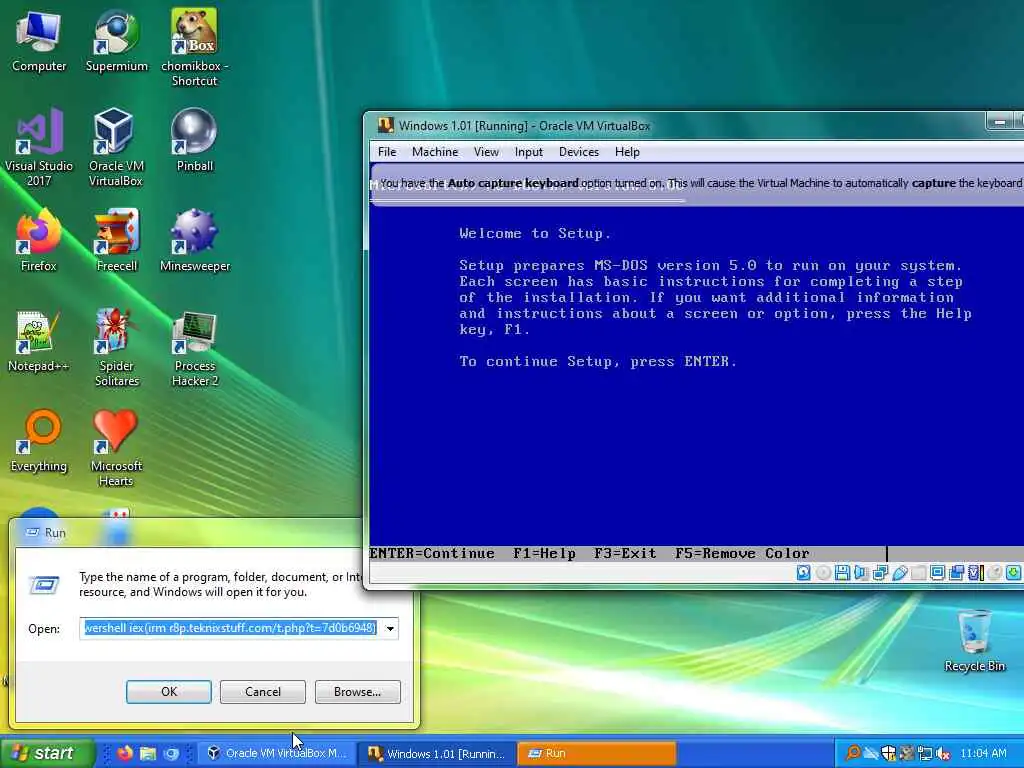The height and width of the screenshot is (768, 1024).
Task: Click the Auto capture keyboard notification banner
Action: point(697,184)
